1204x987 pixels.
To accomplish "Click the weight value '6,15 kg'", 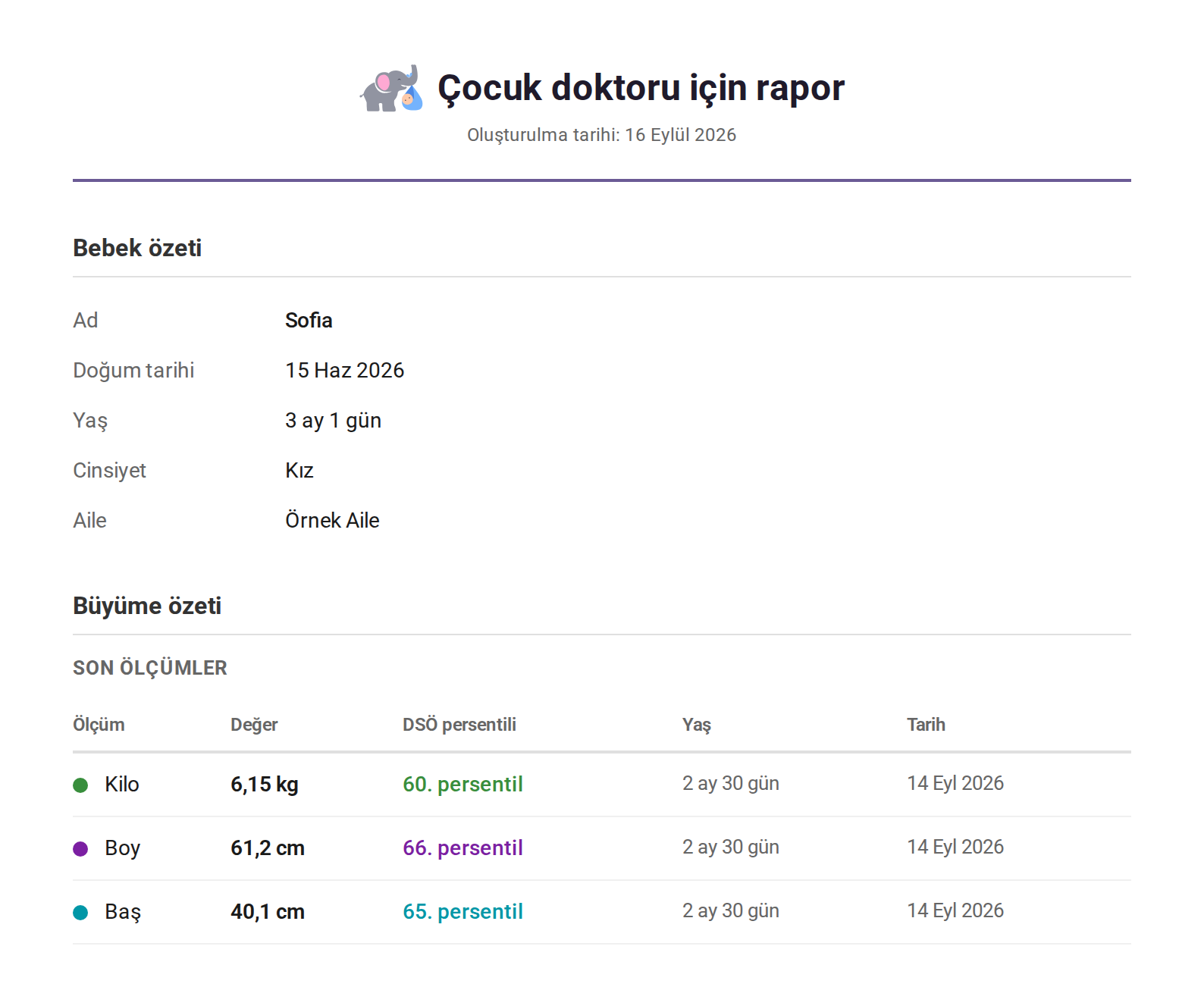I will [265, 784].
